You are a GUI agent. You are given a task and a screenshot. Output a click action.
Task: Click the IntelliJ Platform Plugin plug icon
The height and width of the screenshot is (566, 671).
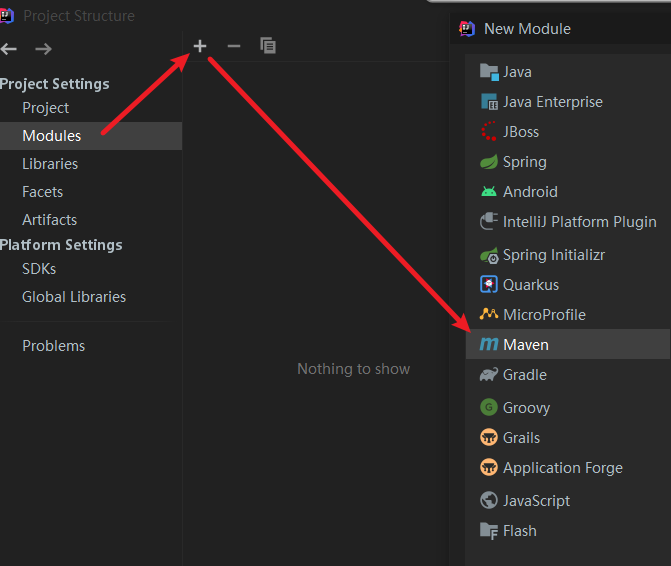coord(489,221)
